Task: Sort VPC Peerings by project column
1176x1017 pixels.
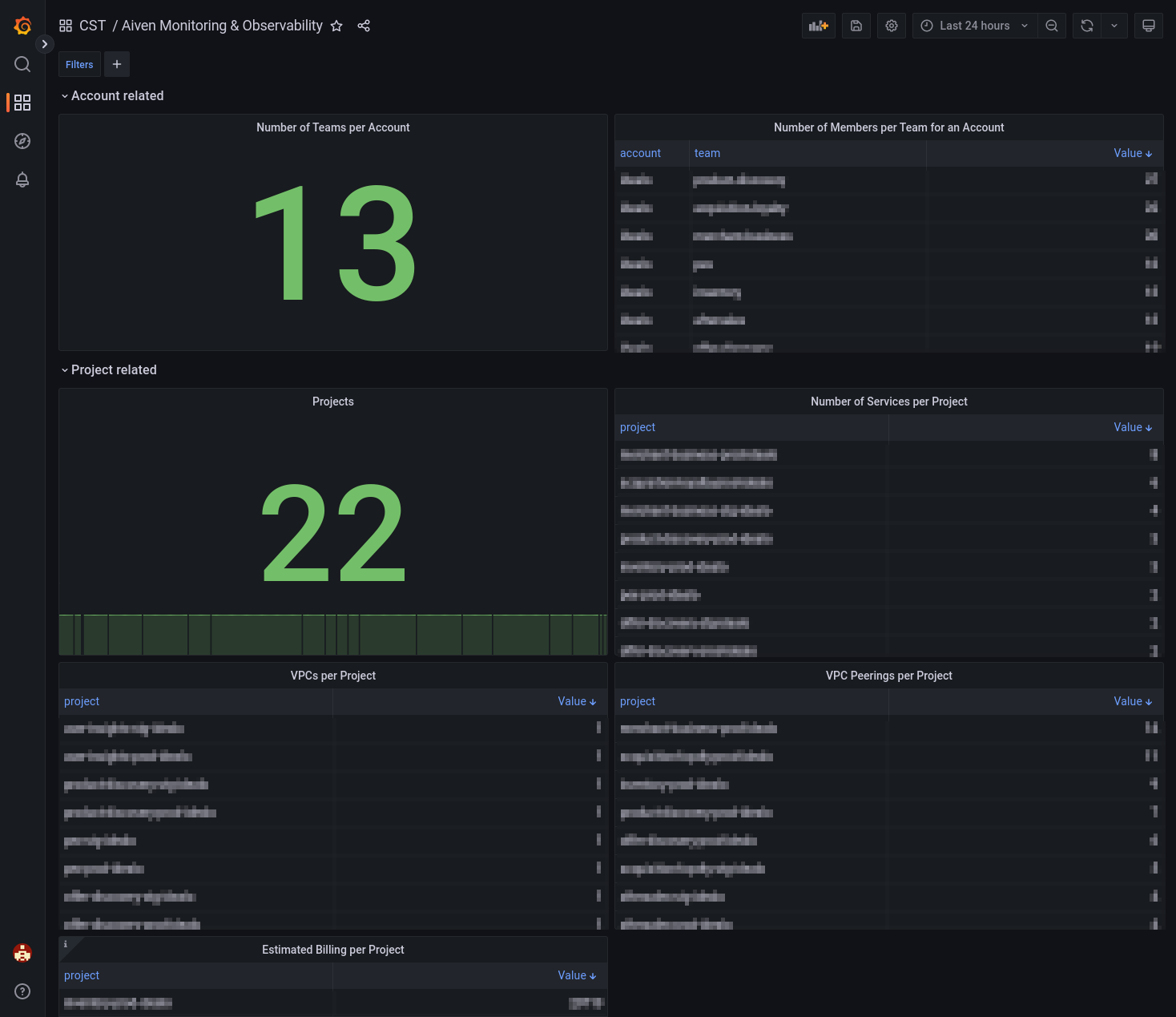Action: click(638, 701)
